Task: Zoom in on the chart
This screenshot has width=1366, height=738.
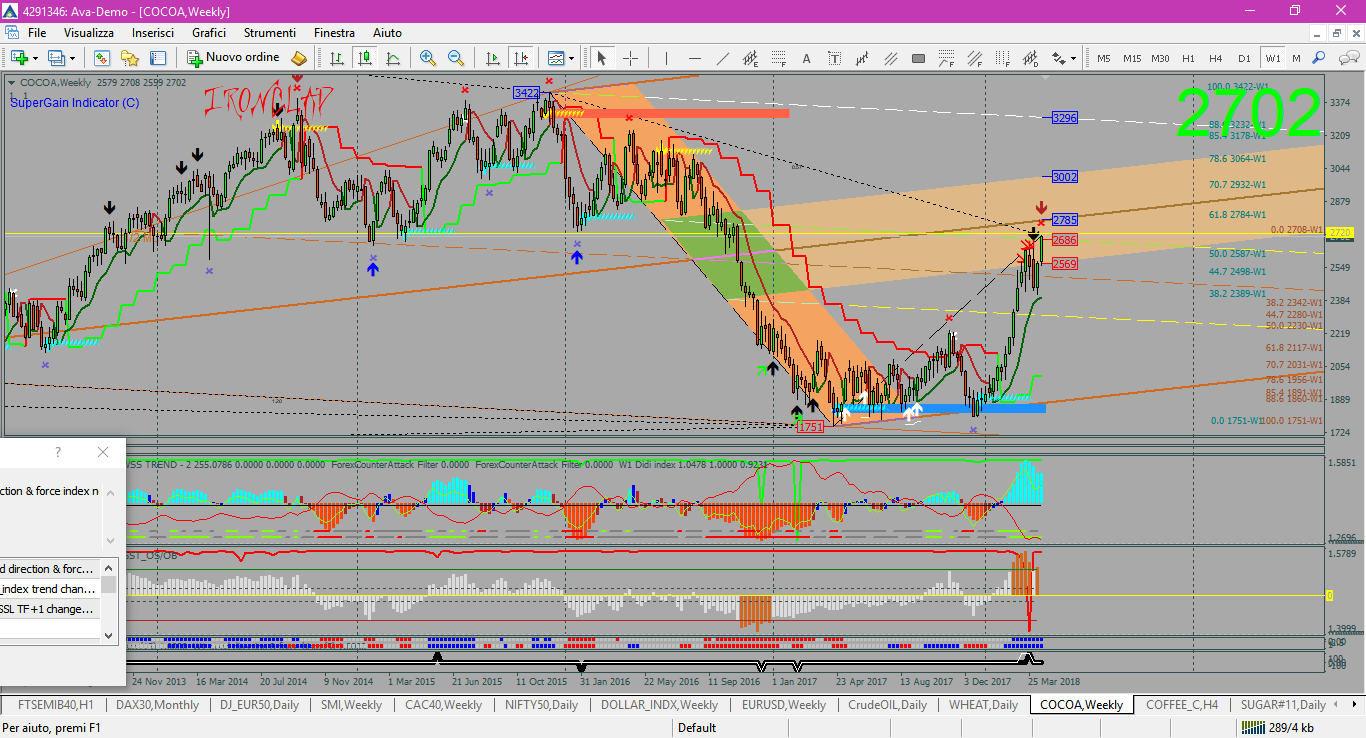Action: [428, 58]
